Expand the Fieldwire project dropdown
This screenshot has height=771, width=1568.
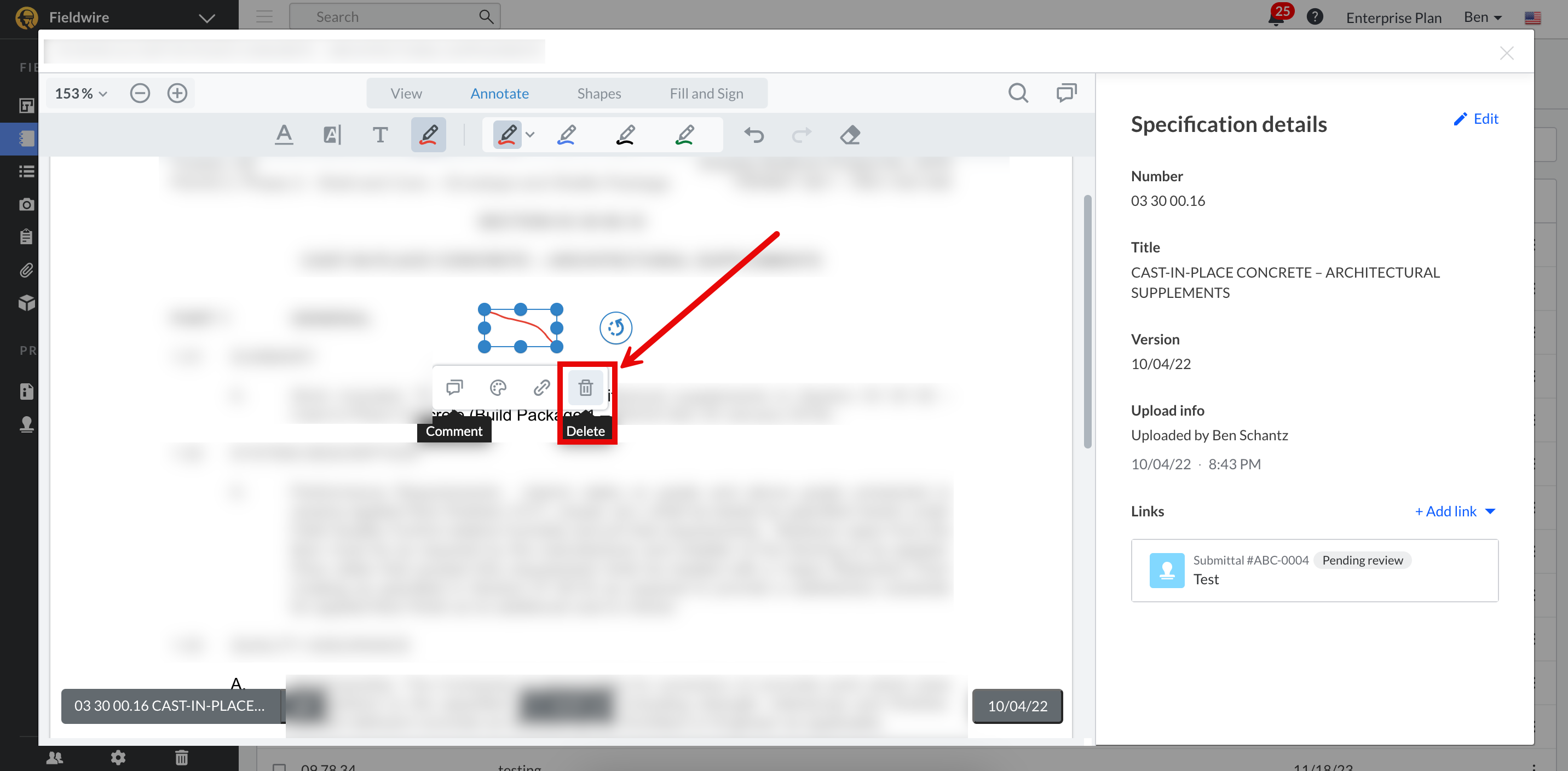[207, 18]
